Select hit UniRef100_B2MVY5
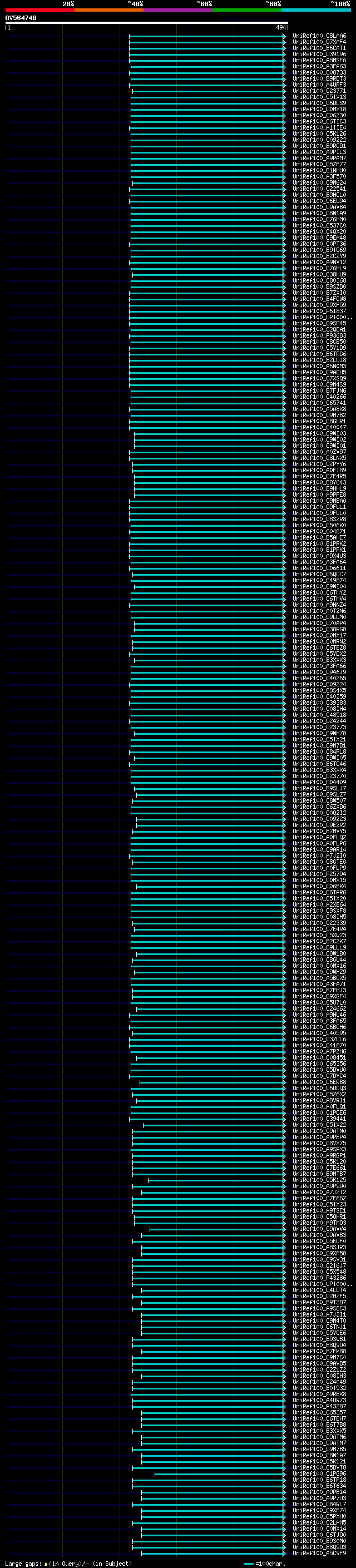Viewport: 356px width, 1568px height. click(x=319, y=831)
